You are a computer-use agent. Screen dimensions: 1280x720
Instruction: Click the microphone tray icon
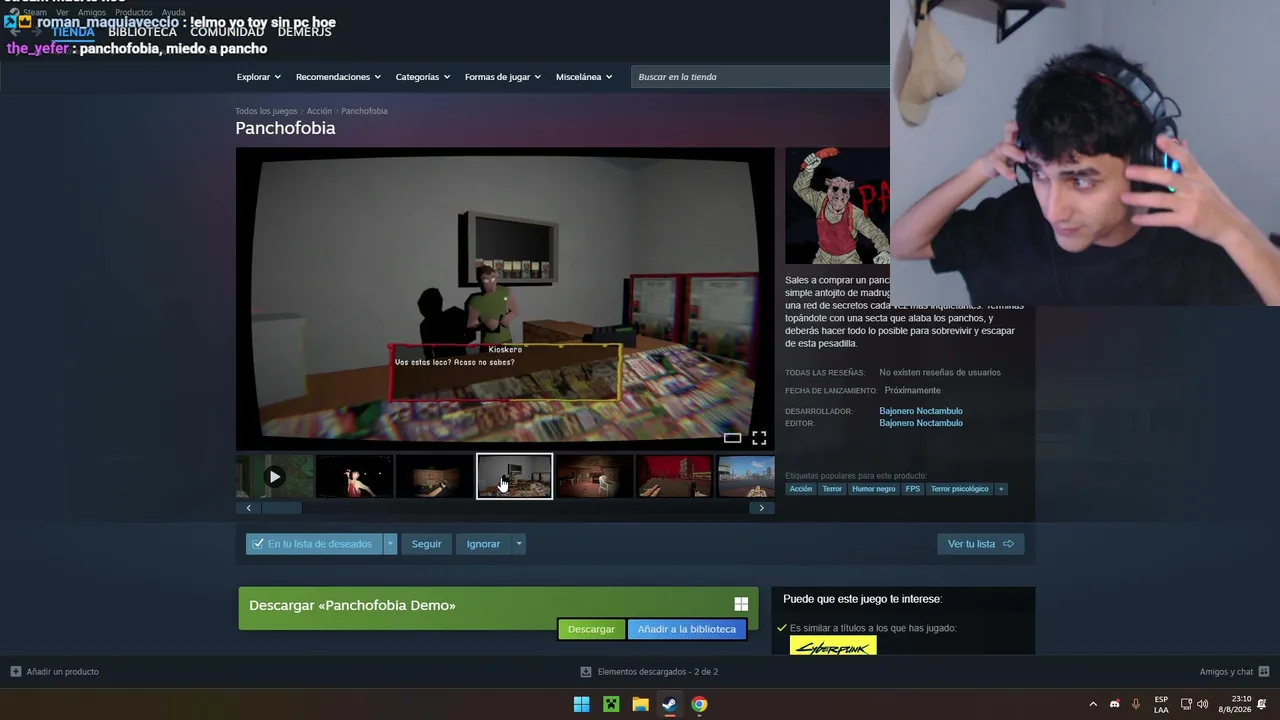(x=1136, y=704)
